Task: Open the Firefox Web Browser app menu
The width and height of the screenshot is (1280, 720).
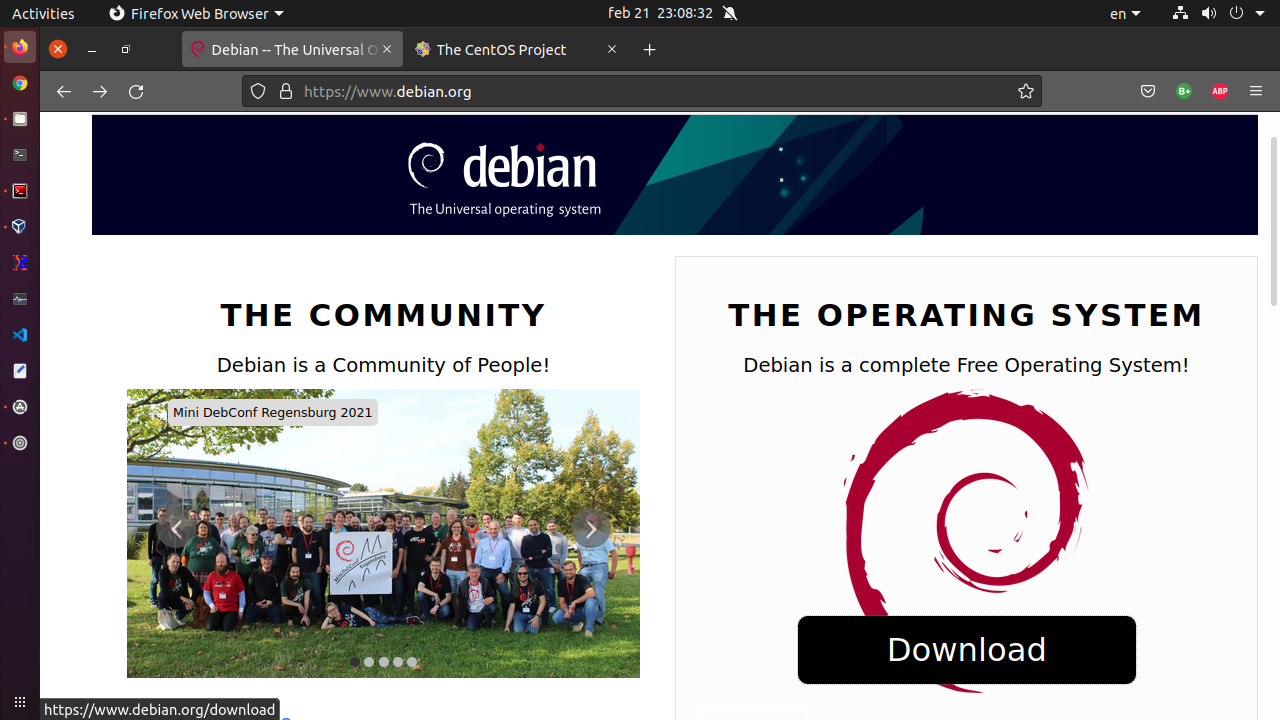Action: click(196, 13)
